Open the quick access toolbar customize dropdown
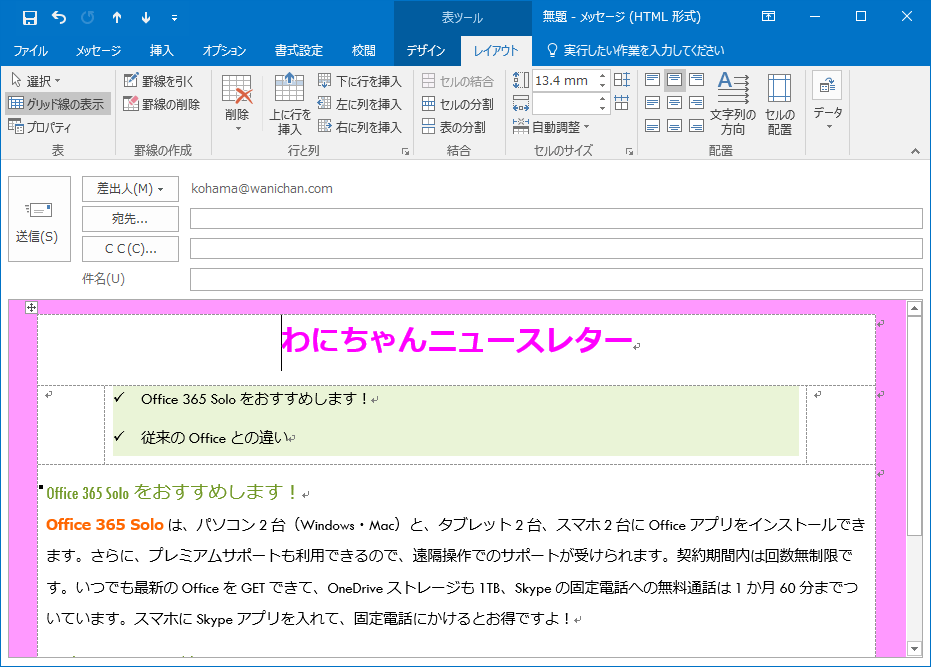 tap(174, 18)
